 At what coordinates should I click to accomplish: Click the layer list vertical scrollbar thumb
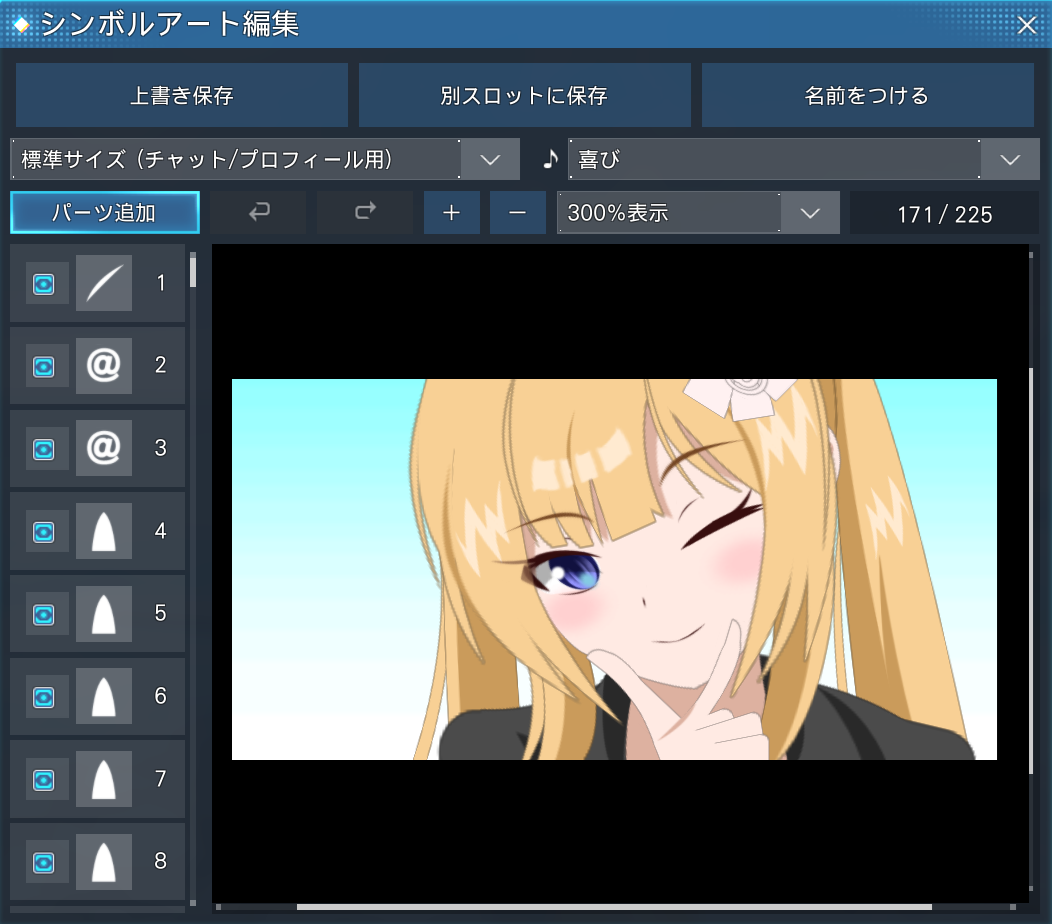coord(193,270)
